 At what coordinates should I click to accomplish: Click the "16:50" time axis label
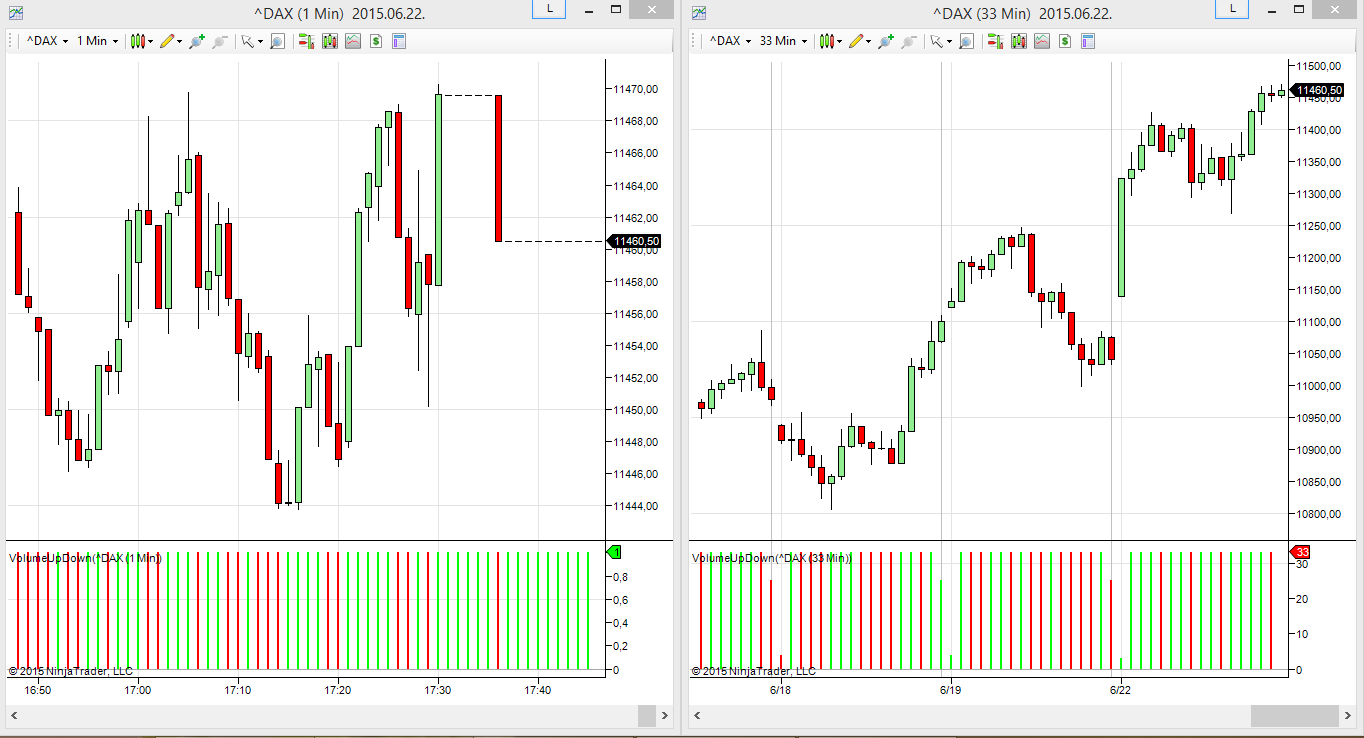click(38, 690)
